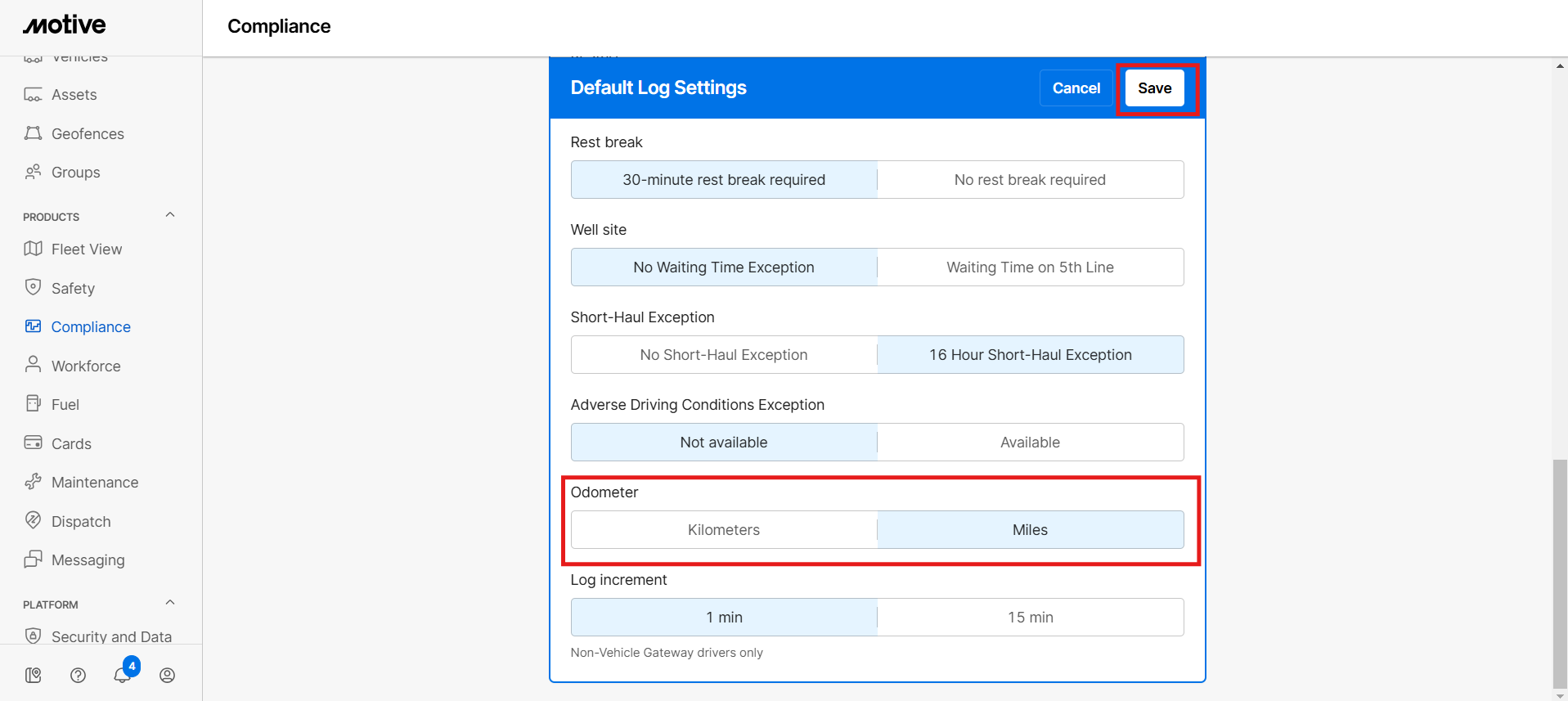Cancel Default Log Settings changes

click(1076, 88)
